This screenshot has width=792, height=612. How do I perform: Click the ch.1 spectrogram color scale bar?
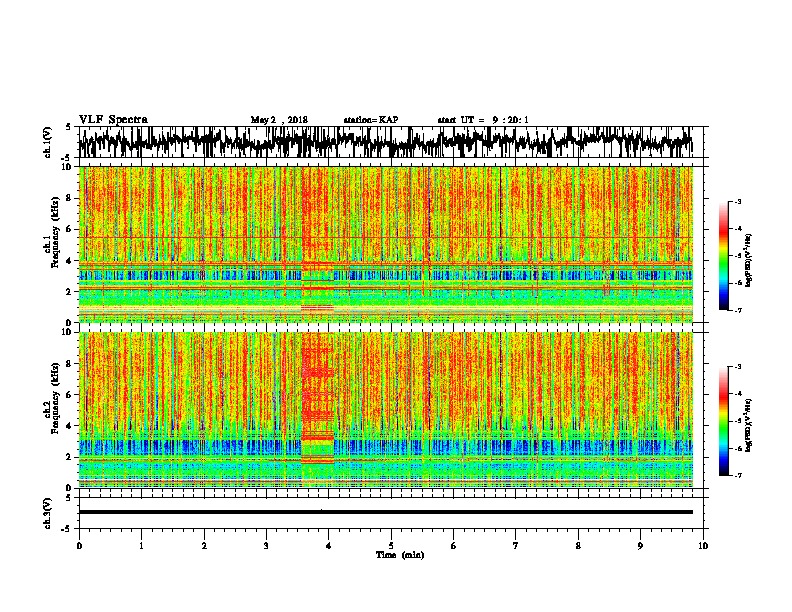pos(723,256)
